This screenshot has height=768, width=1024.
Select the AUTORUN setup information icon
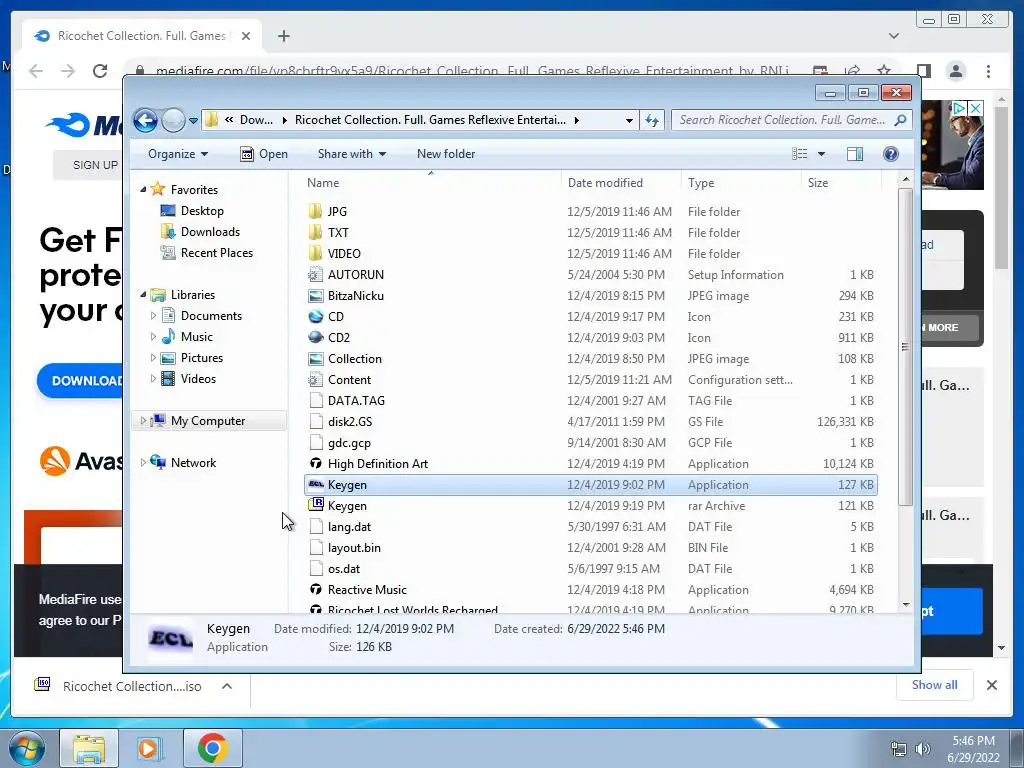(315, 275)
